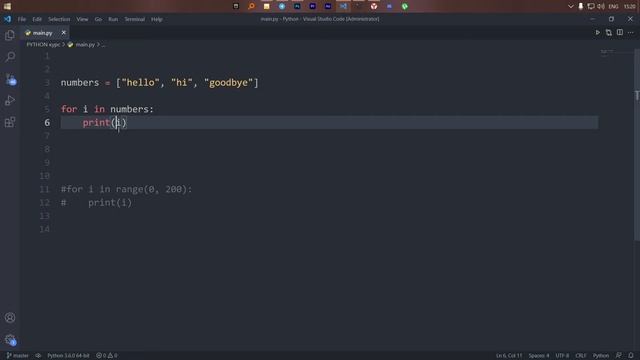This screenshot has height=360, width=640.
Task: Click the ellipsis breadcrumb after main.py
Action: [x=103, y=44]
